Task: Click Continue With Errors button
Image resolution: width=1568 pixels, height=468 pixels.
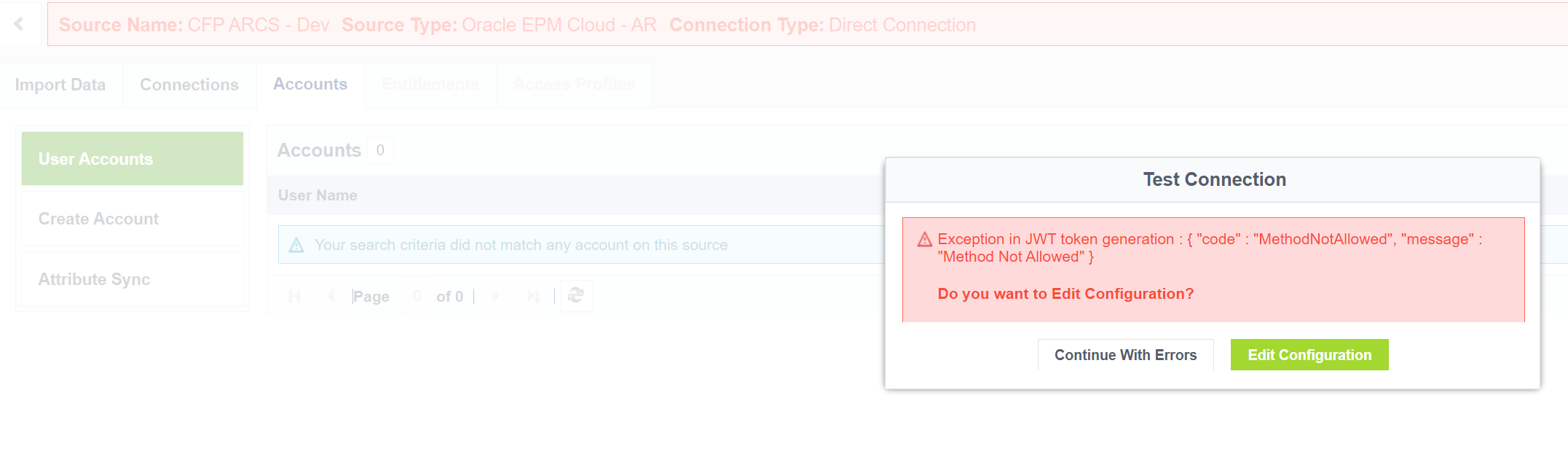Action: [1125, 355]
